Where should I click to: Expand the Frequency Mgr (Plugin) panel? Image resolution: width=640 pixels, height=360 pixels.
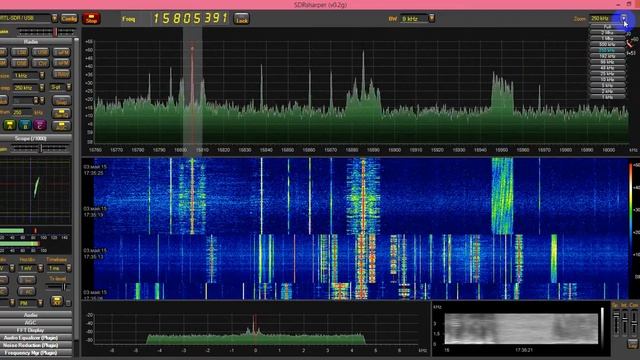[36, 353]
